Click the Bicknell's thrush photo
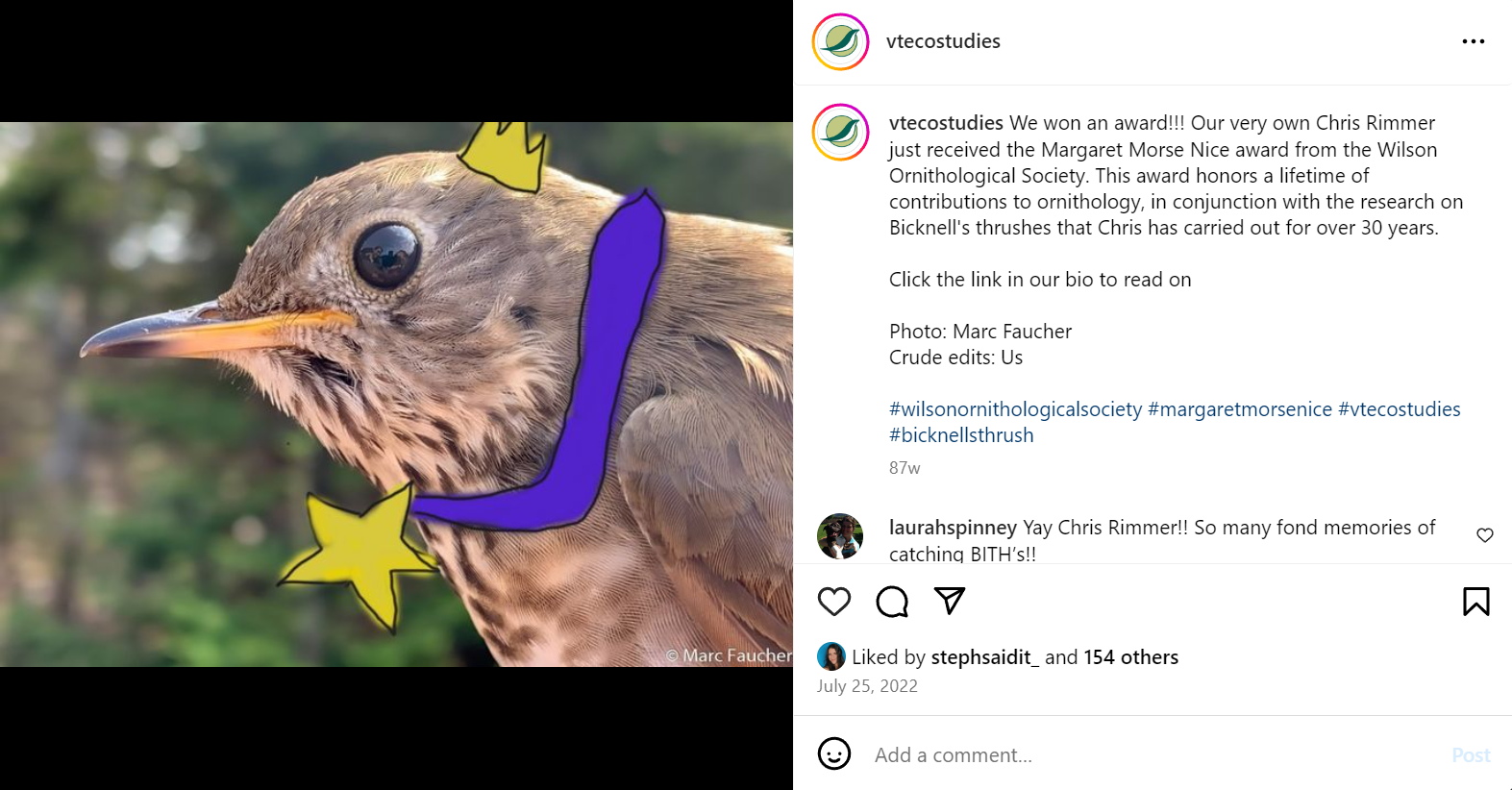1512x790 pixels. 396,394
